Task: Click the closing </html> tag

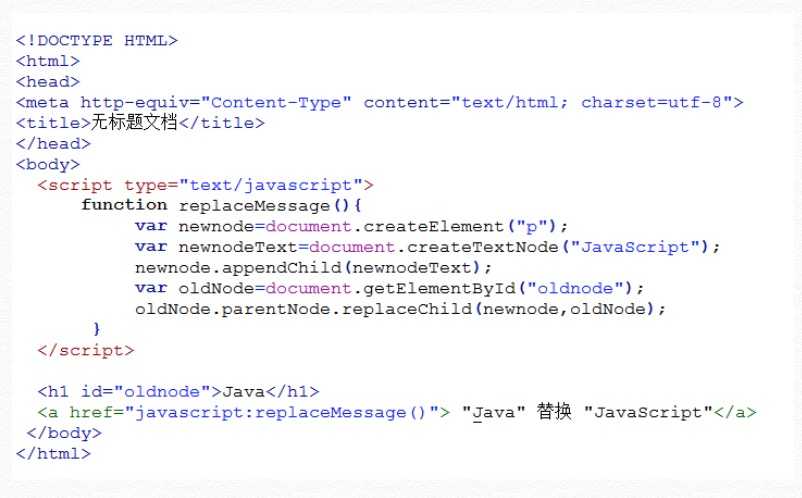Action: [x=53, y=454]
